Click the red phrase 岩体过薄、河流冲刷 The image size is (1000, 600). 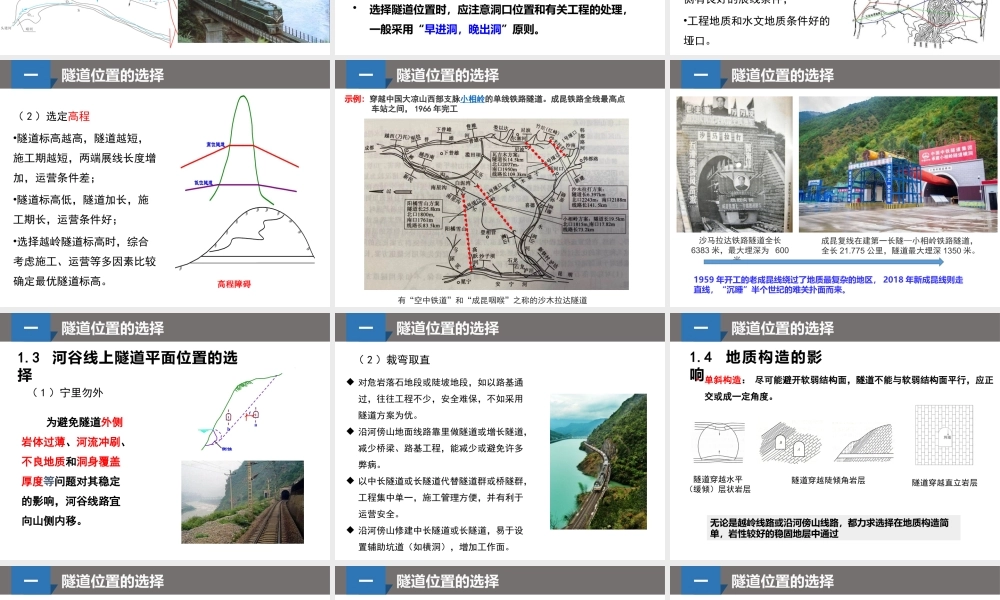click(70, 442)
